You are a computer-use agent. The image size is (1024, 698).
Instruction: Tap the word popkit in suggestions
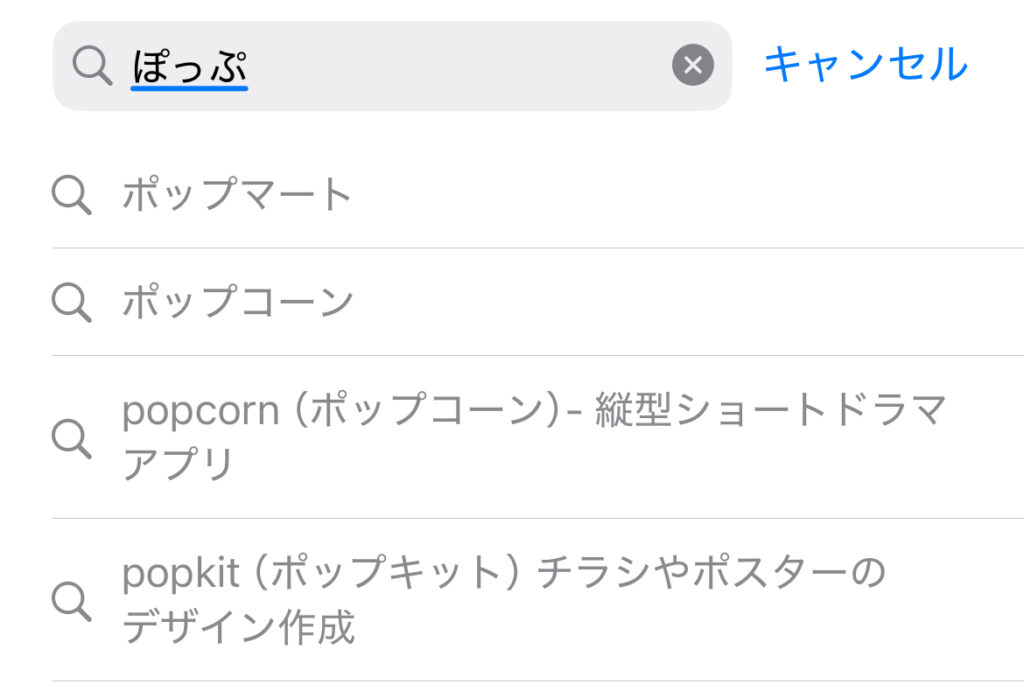coord(181,574)
